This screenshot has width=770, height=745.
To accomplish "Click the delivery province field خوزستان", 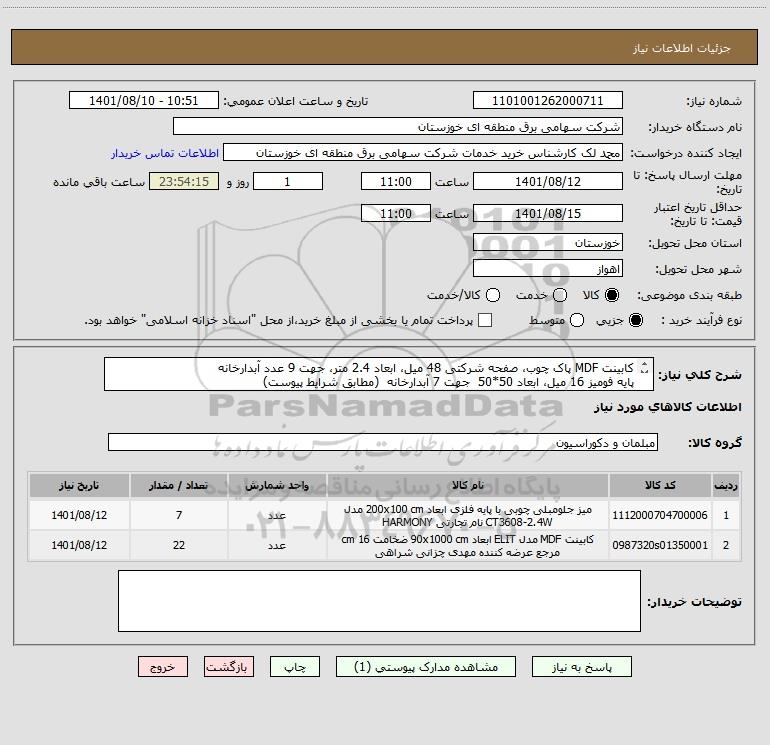I will (x=548, y=243).
